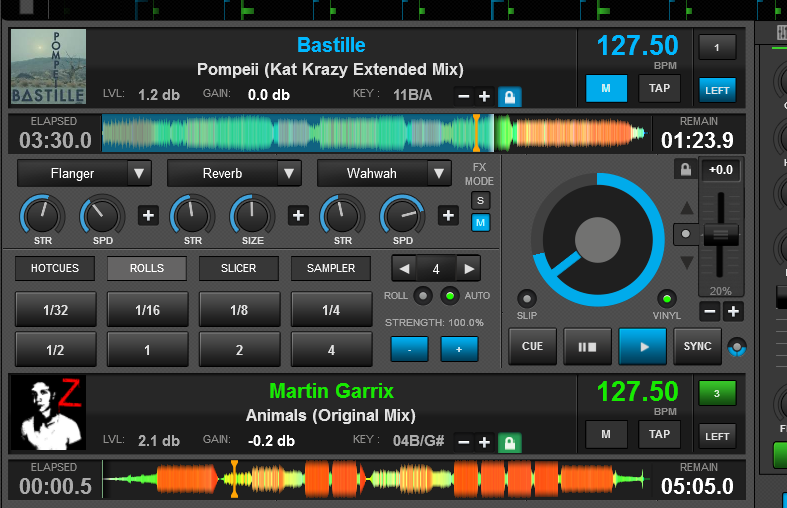Reset pitch with center dot button

click(686, 234)
